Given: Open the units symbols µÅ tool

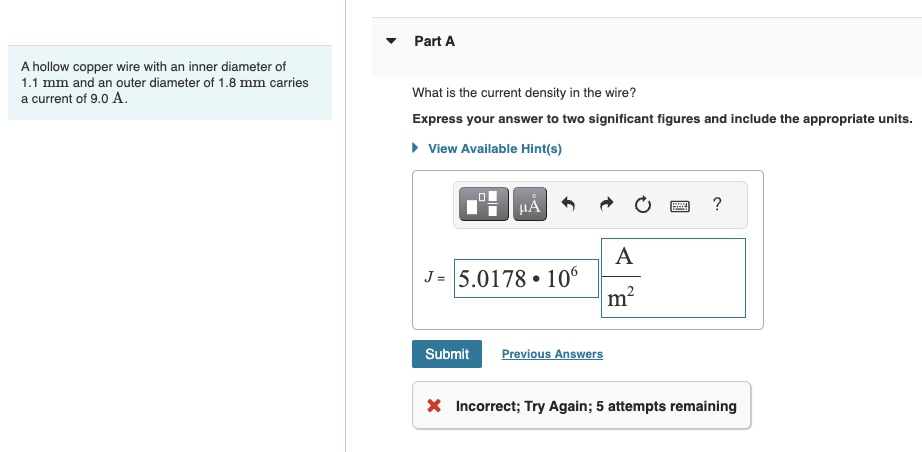Looking at the screenshot, I should (530, 205).
